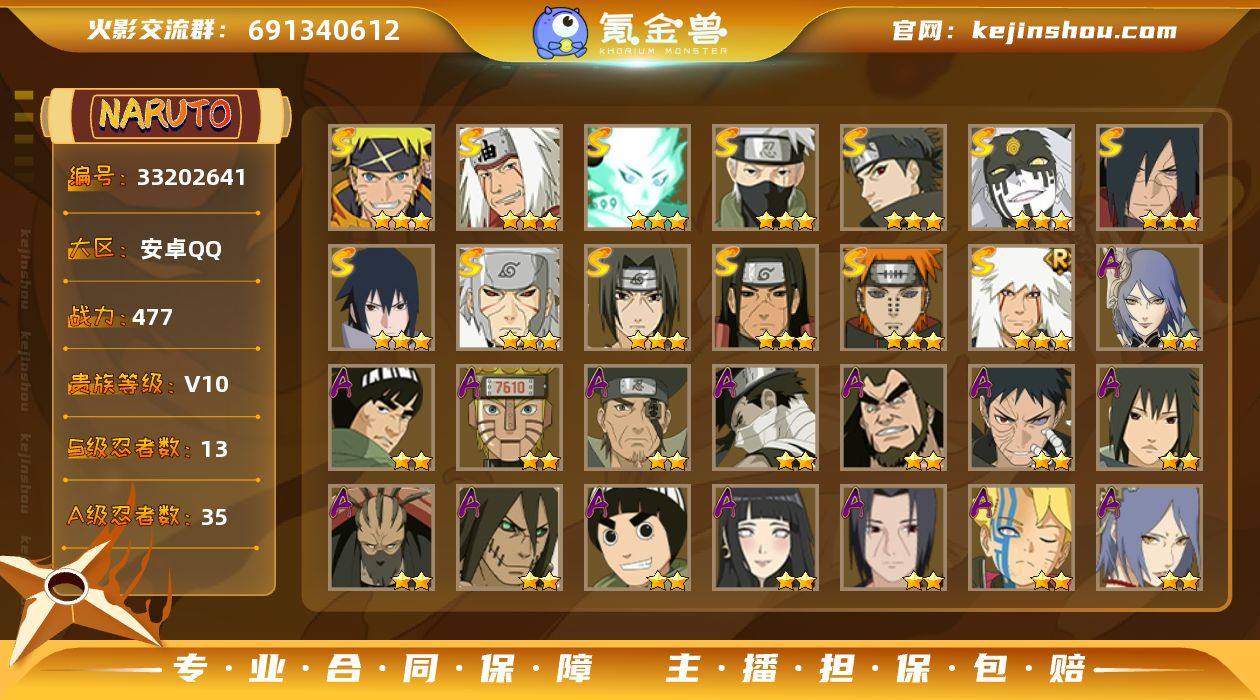1260x700 pixels.
Task: Click the NARUTO scroll title banner
Action: click(165, 114)
